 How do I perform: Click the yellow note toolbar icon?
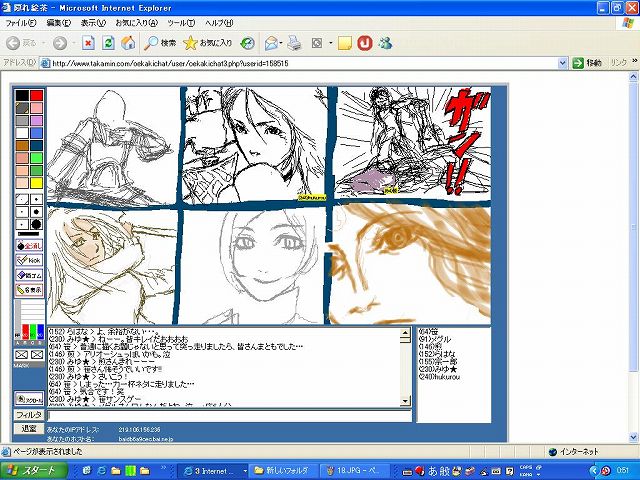click(x=344, y=43)
